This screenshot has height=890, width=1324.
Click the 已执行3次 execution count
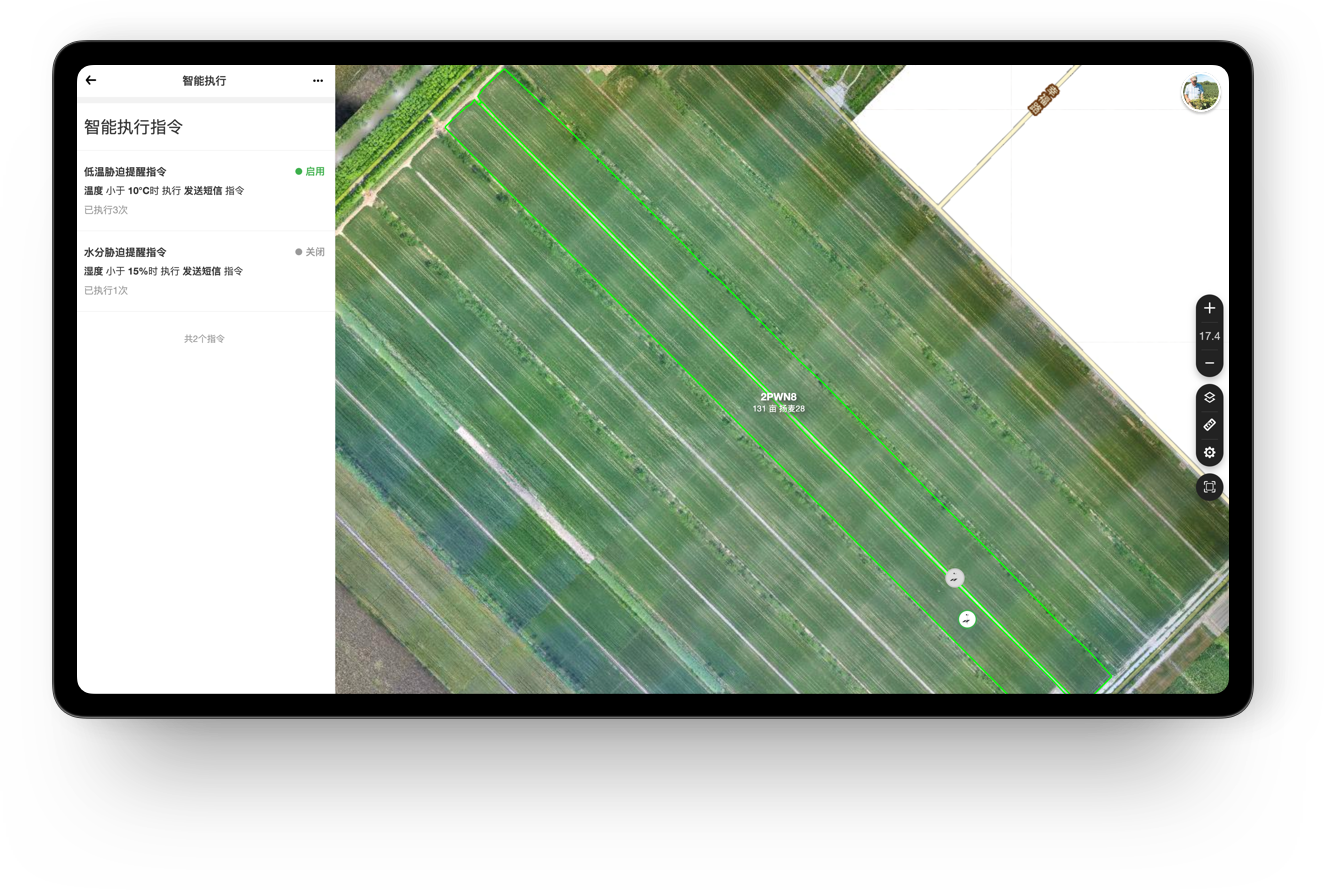click(x=106, y=210)
